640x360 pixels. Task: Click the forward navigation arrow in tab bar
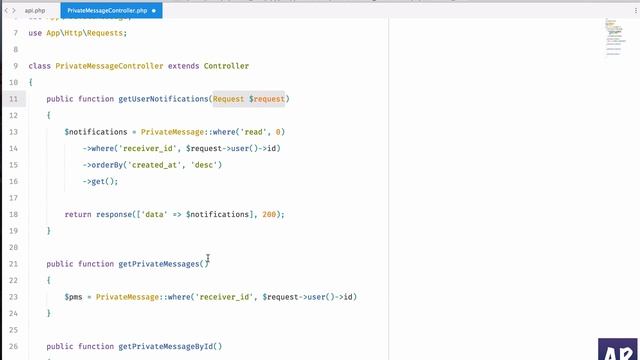(13, 11)
